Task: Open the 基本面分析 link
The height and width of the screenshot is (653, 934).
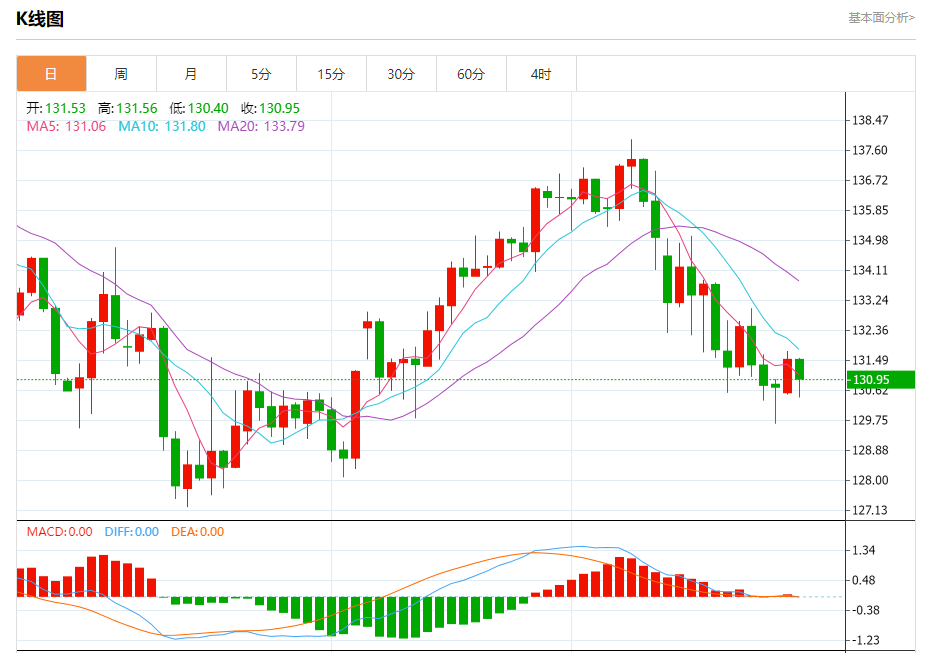Action: tap(882, 18)
